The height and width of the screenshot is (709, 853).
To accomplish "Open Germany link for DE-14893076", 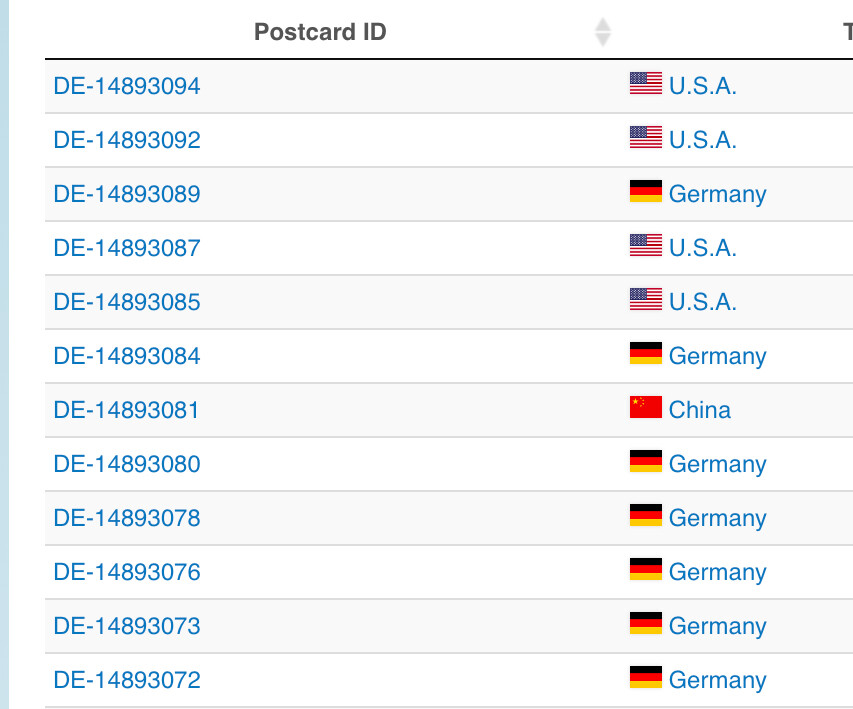I will tap(718, 572).
